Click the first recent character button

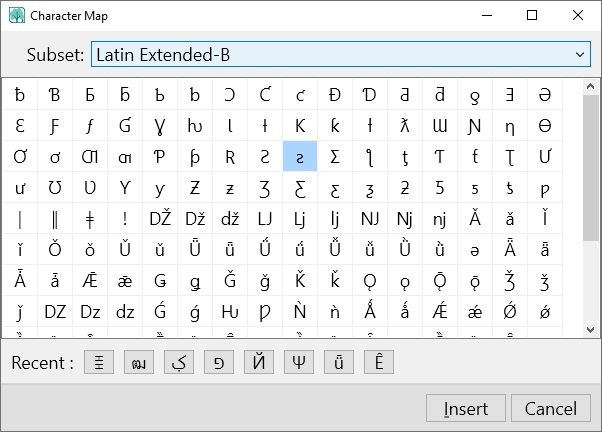pos(99,362)
